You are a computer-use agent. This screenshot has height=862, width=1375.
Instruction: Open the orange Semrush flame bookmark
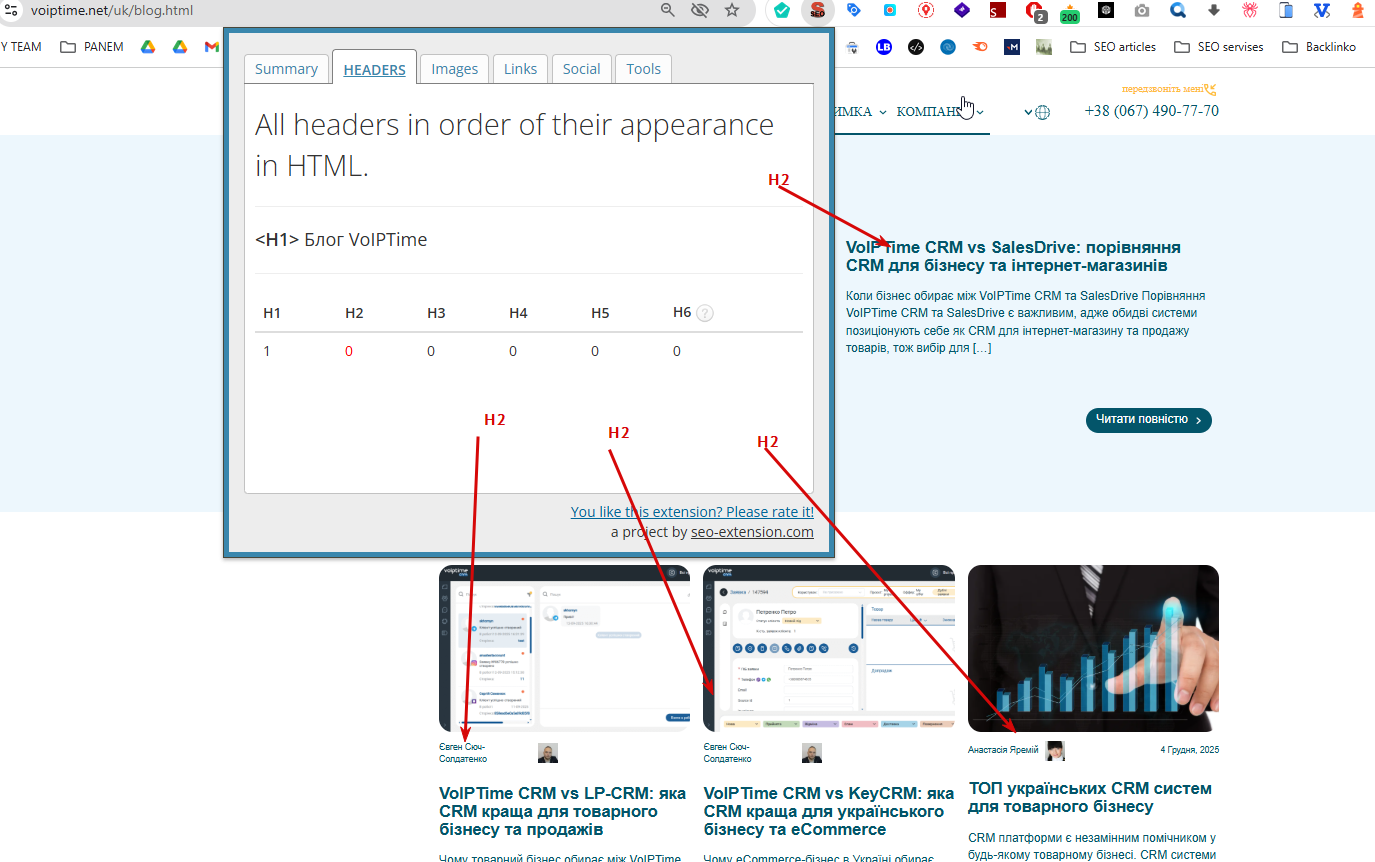980,46
